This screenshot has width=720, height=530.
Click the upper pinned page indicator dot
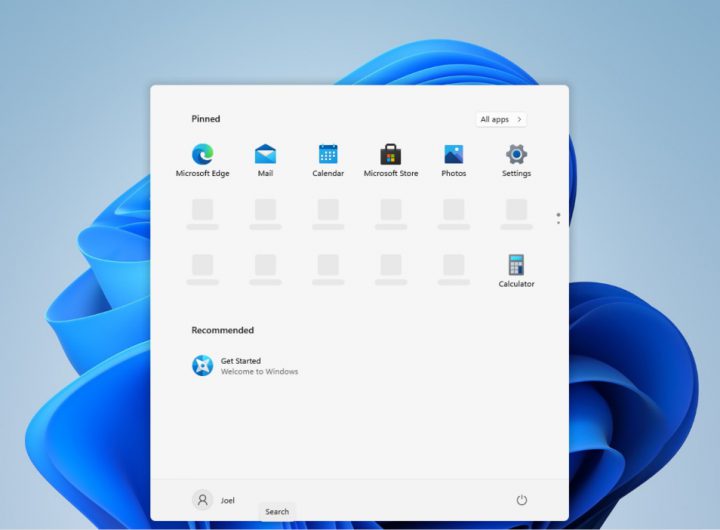[558, 214]
